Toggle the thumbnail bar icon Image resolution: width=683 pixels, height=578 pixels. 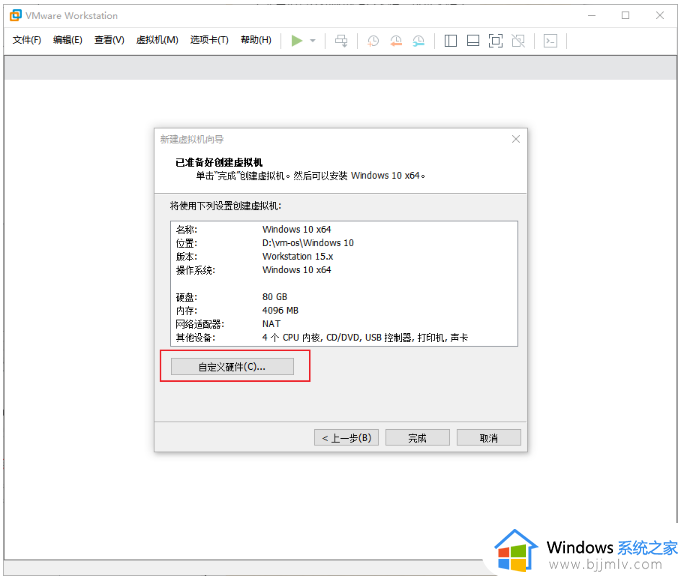pyautogui.click(x=473, y=41)
